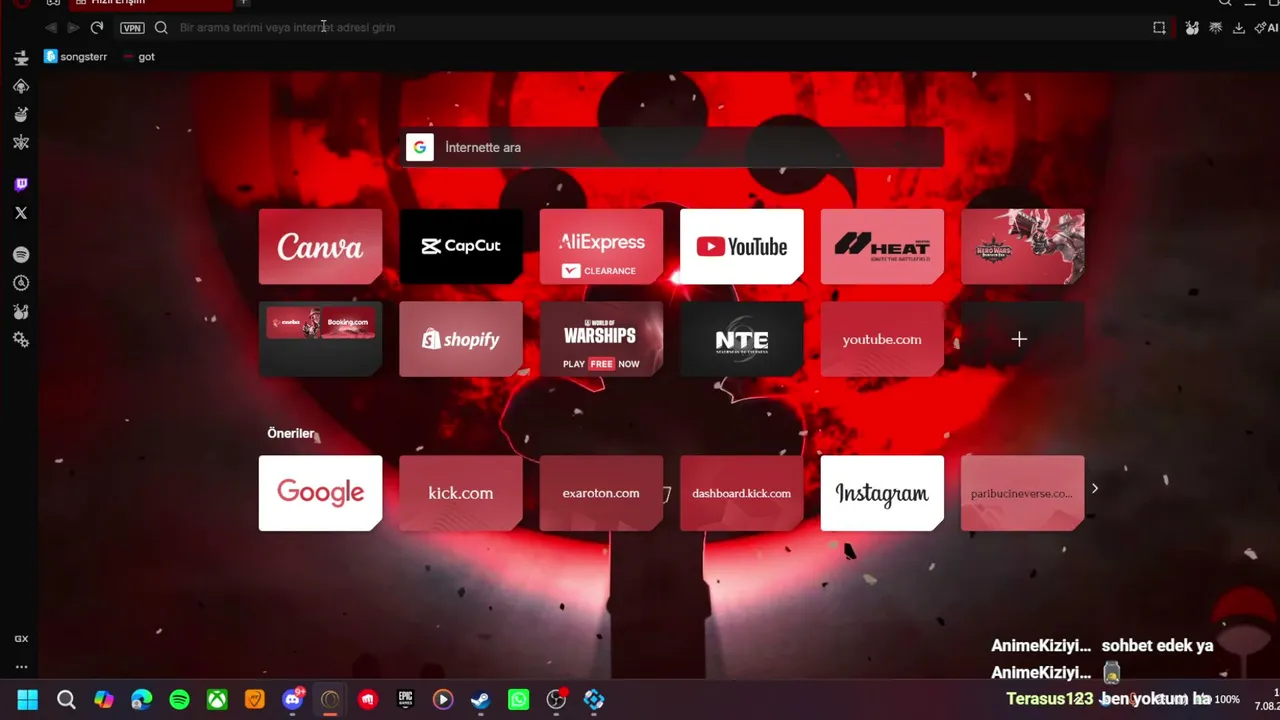
Task: Open sidebar three-dots more options
Action: [21, 667]
